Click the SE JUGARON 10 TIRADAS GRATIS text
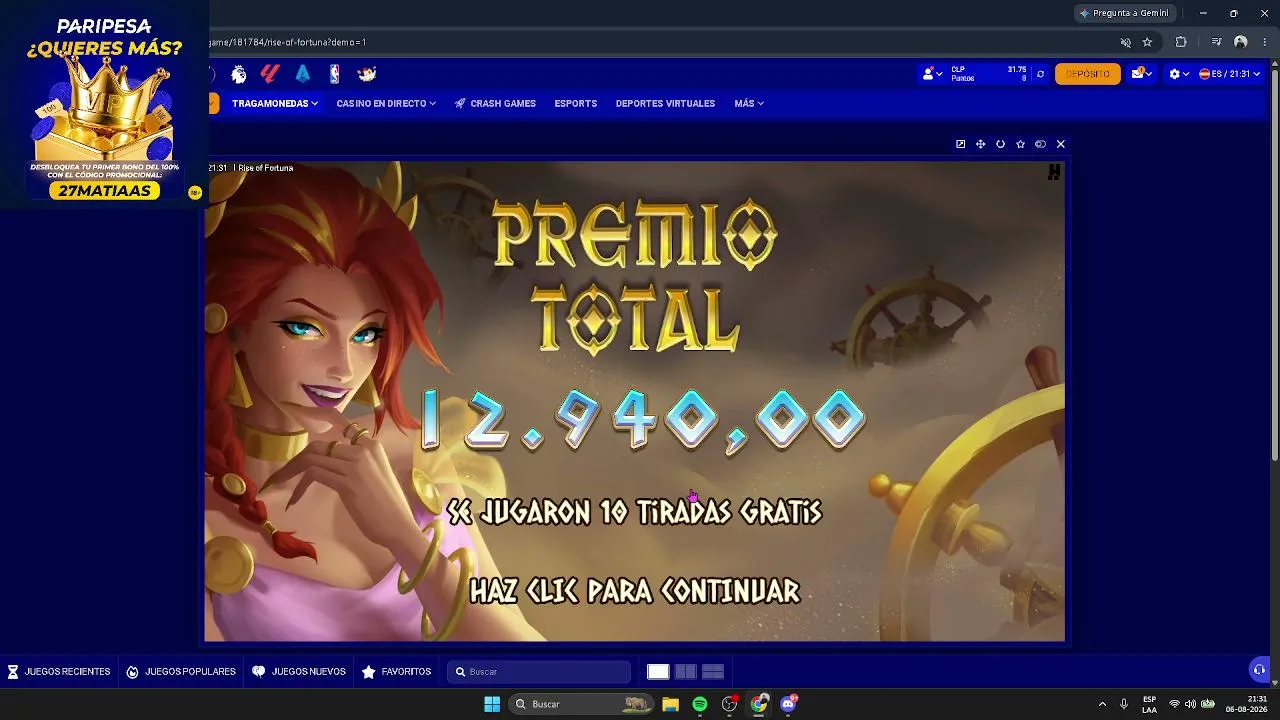Viewport: 1280px width, 720px height. point(635,512)
